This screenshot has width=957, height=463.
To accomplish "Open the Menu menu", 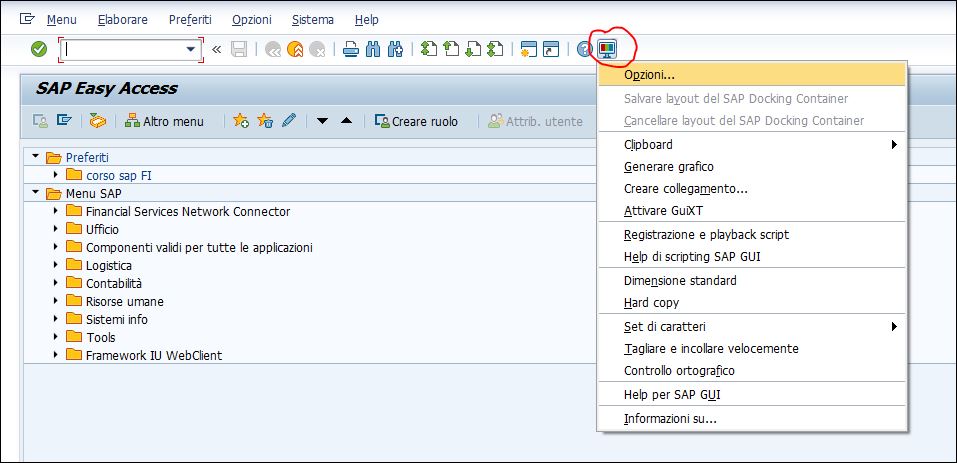I will [62, 20].
